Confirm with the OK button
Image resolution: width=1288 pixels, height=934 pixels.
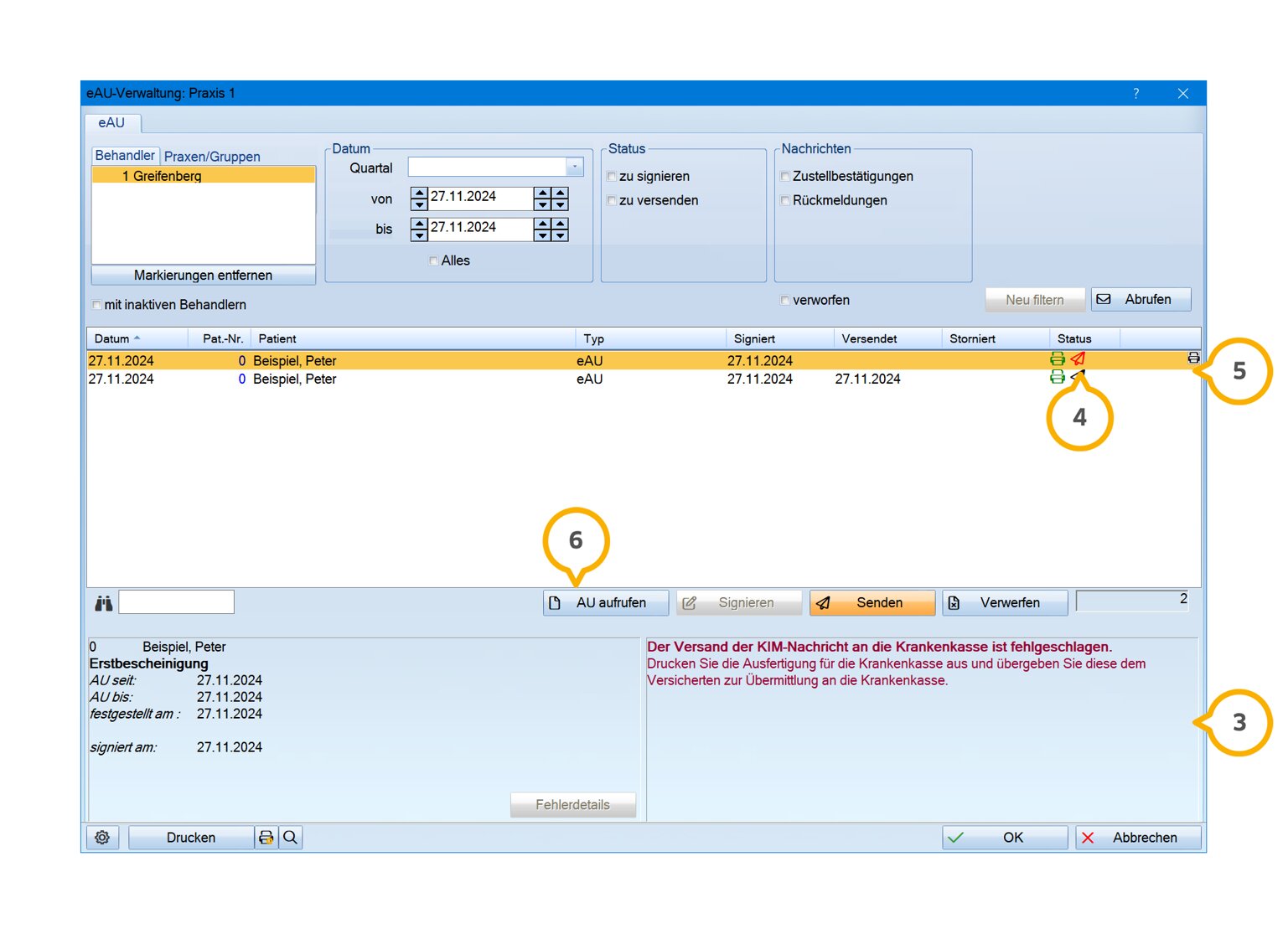[1005, 838]
